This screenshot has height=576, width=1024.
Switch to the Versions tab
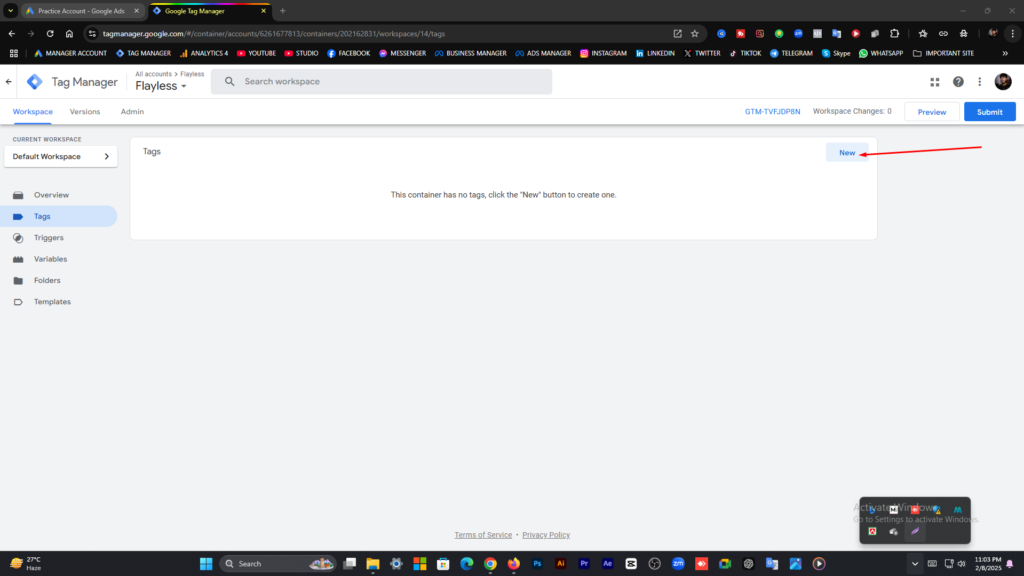coord(85,112)
